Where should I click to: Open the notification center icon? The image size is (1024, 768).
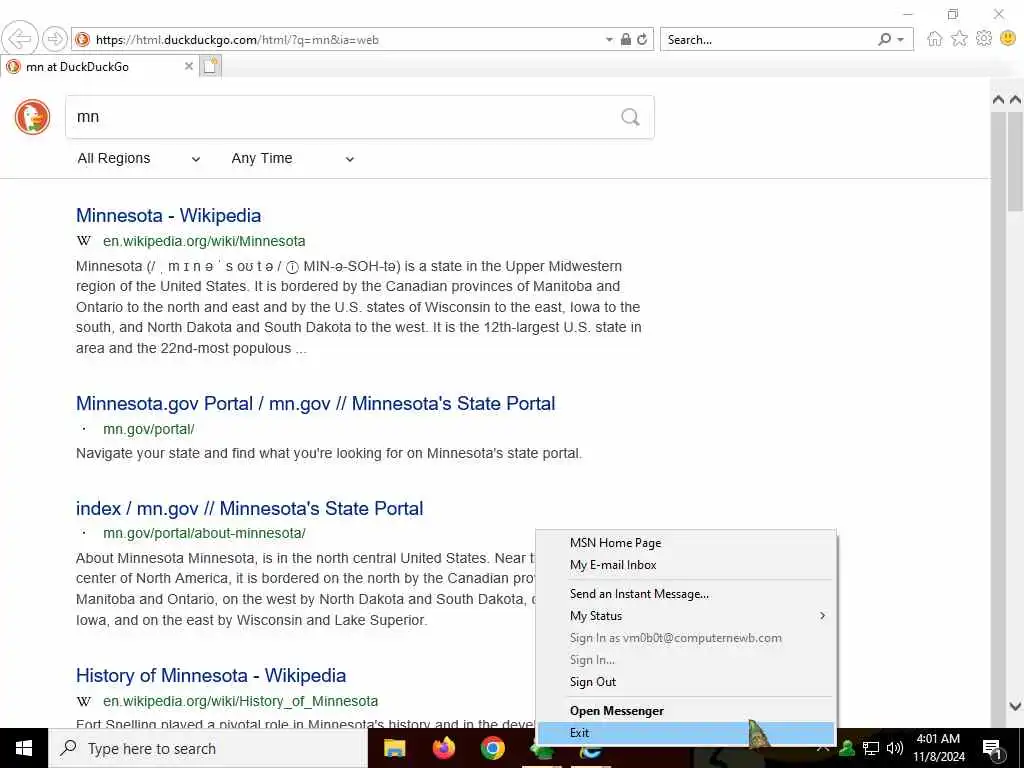993,749
